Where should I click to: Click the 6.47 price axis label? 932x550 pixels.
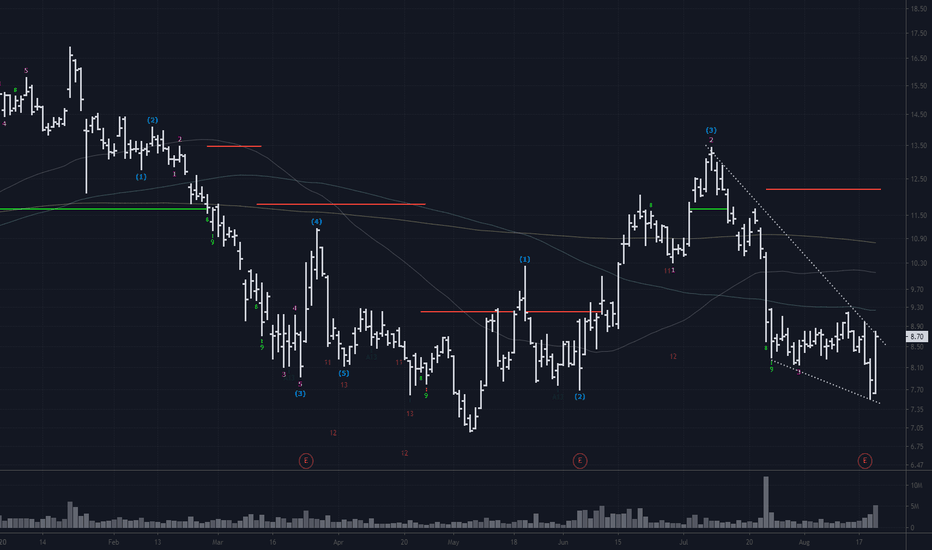tap(917, 465)
